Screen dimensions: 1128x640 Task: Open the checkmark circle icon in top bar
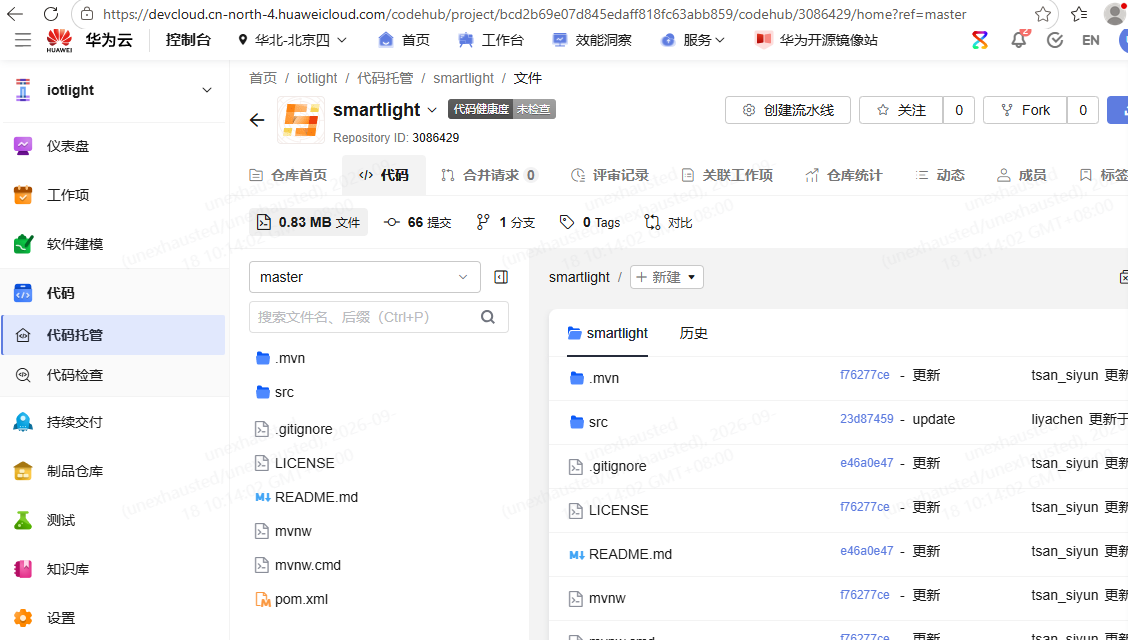point(1055,40)
